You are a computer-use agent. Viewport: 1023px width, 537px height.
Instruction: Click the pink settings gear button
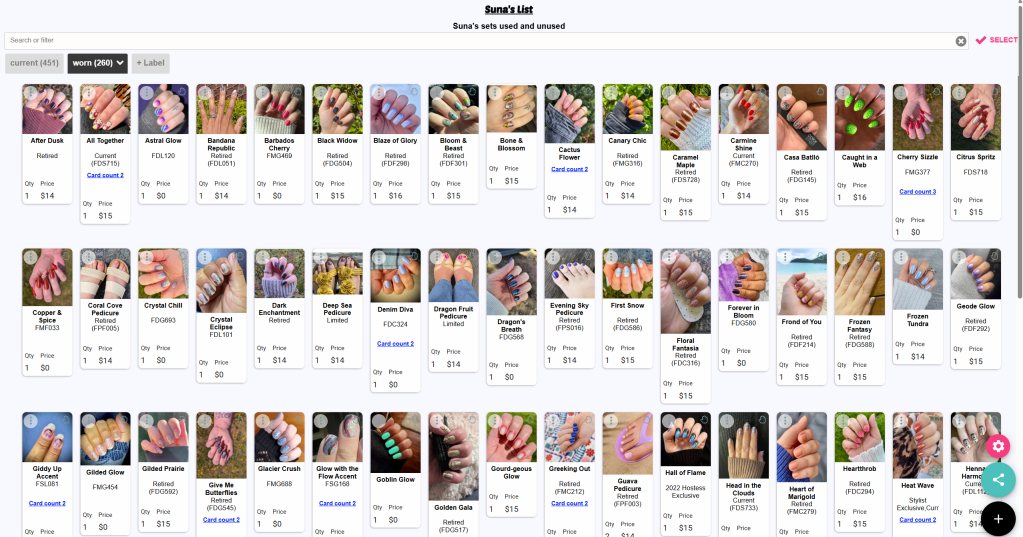pos(998,446)
